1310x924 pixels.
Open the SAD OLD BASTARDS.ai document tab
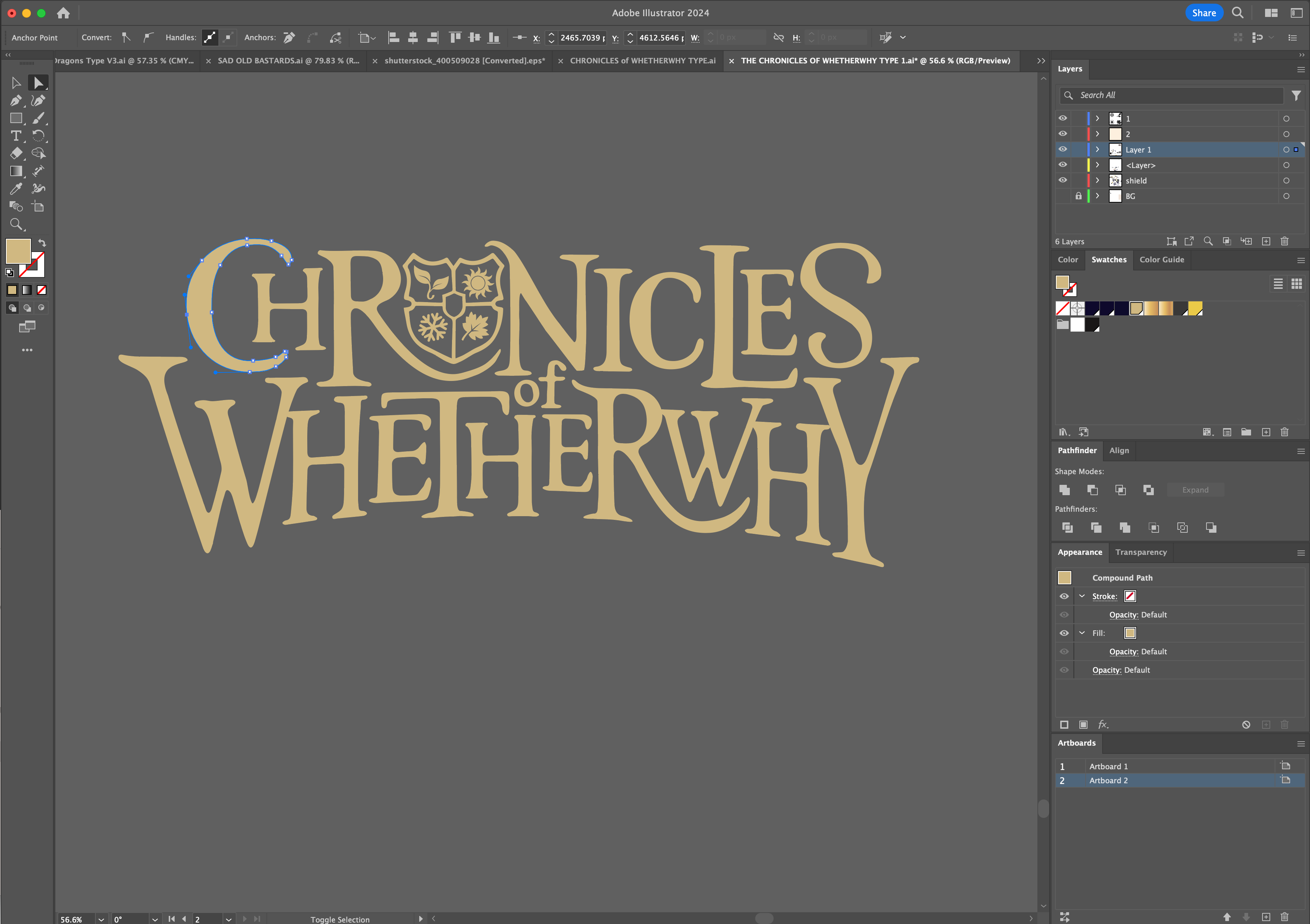tap(288, 60)
